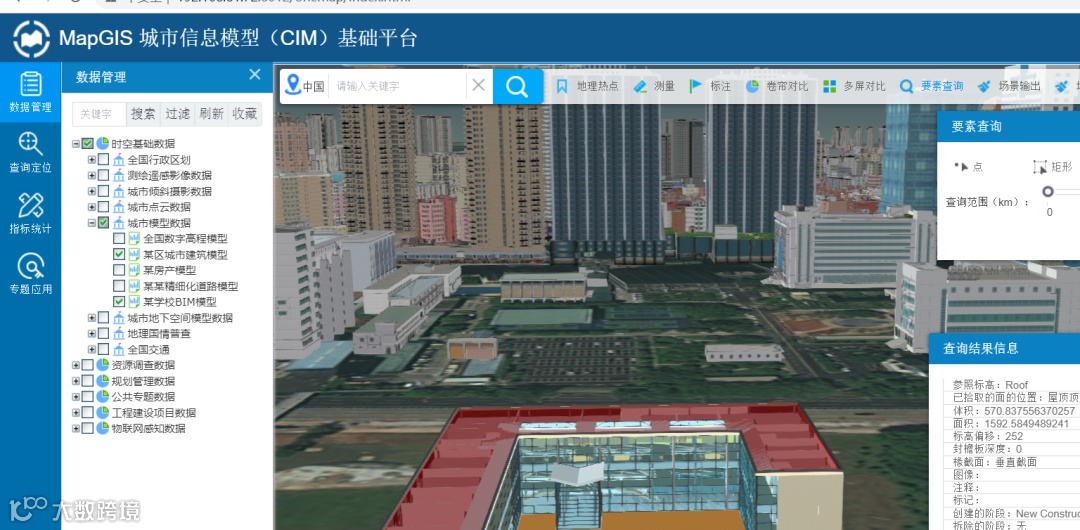The width and height of the screenshot is (1080, 530).
Task: Click the 查询结果信息 panel header
Action: (1004, 349)
